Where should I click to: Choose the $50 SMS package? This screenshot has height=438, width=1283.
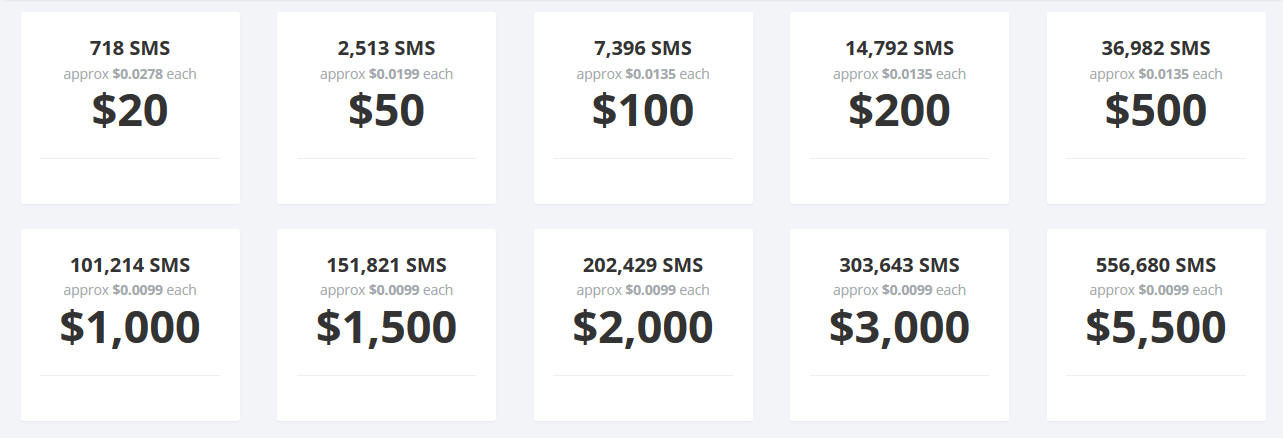pyautogui.click(x=386, y=108)
